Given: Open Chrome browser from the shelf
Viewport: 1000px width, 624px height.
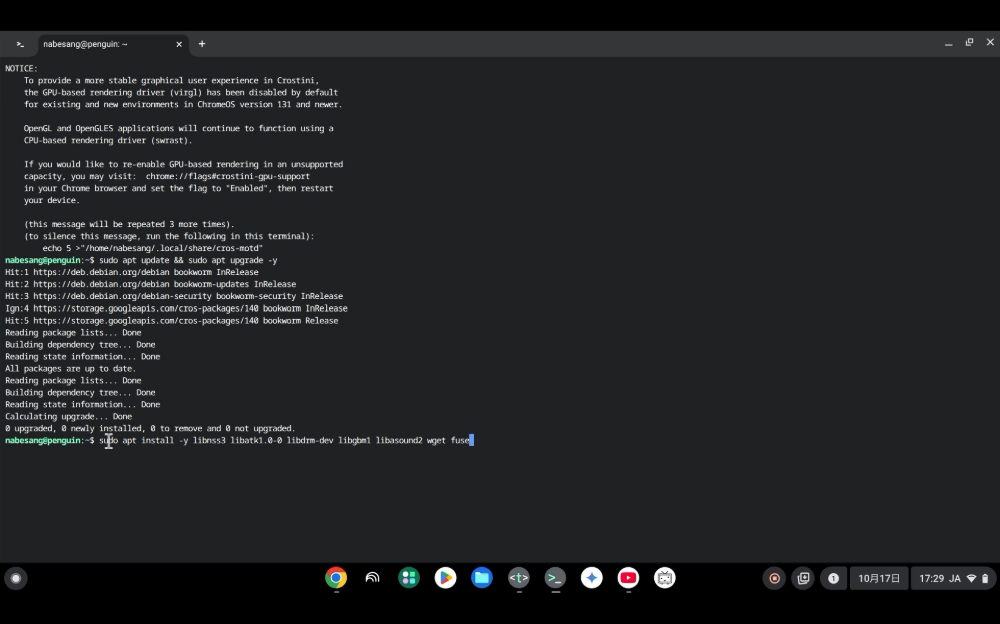Looking at the screenshot, I should tap(335, 578).
